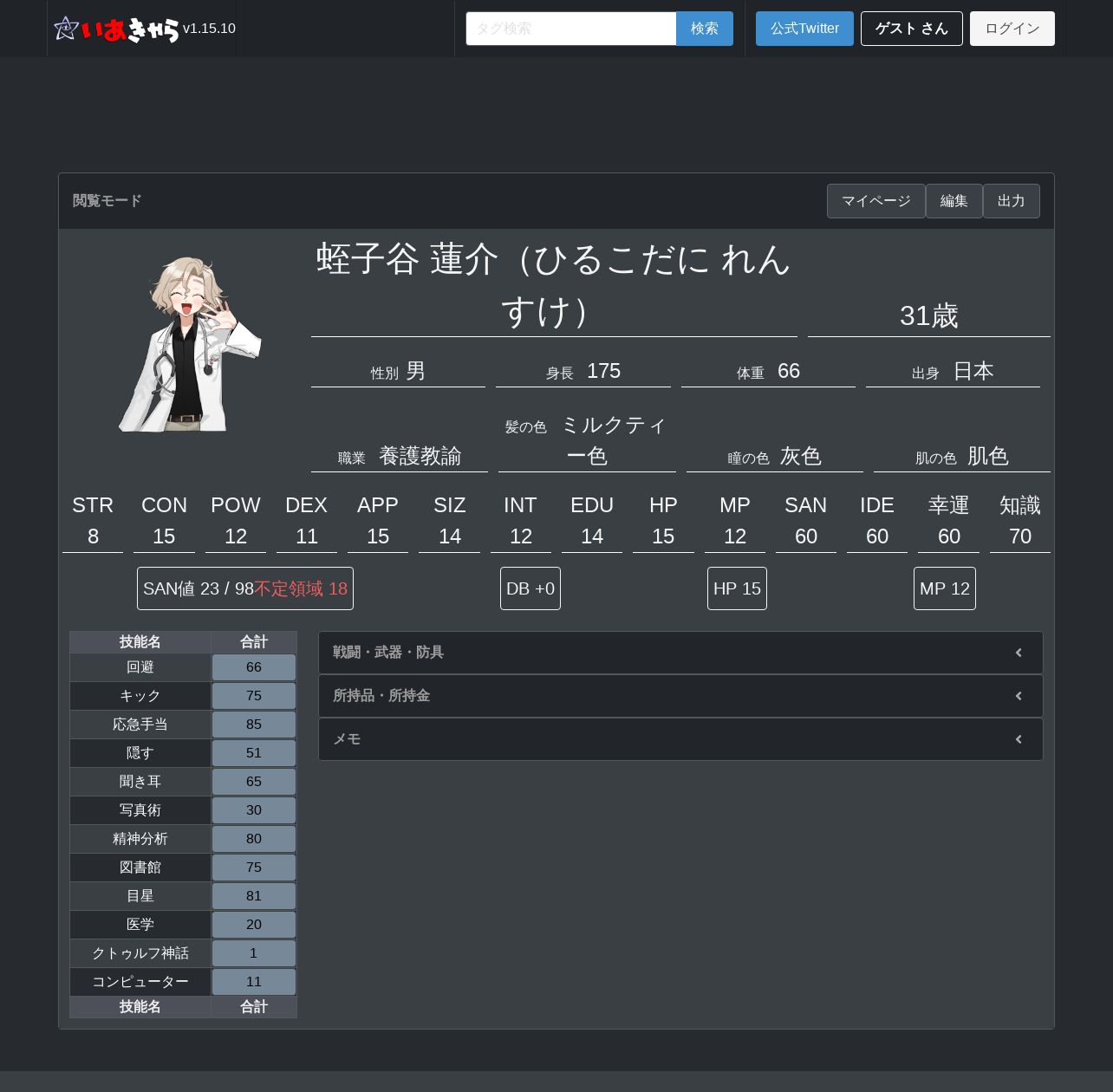Click the タグ検索 search input field
1113x1092 pixels.
click(x=571, y=29)
